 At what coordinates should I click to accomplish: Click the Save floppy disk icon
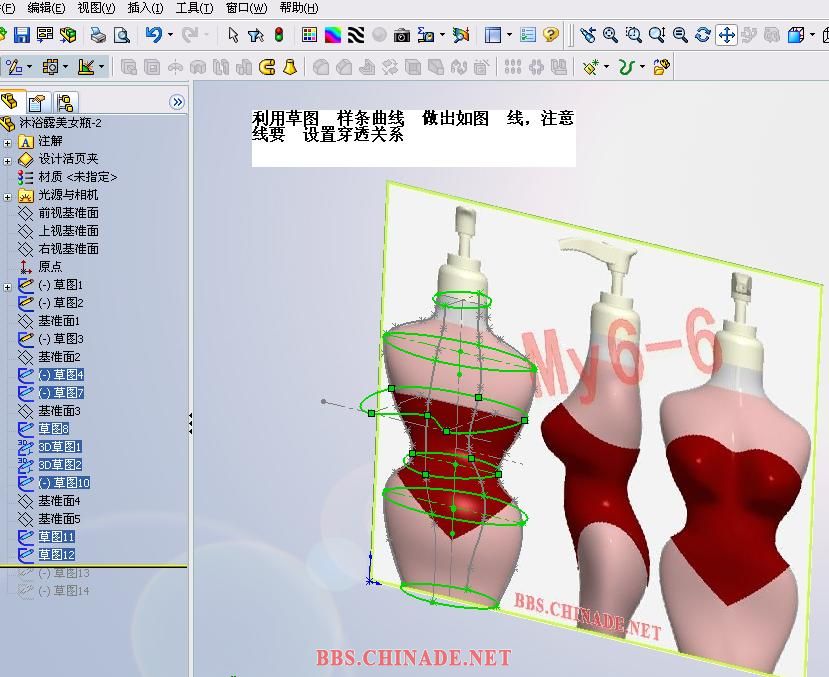pos(22,35)
